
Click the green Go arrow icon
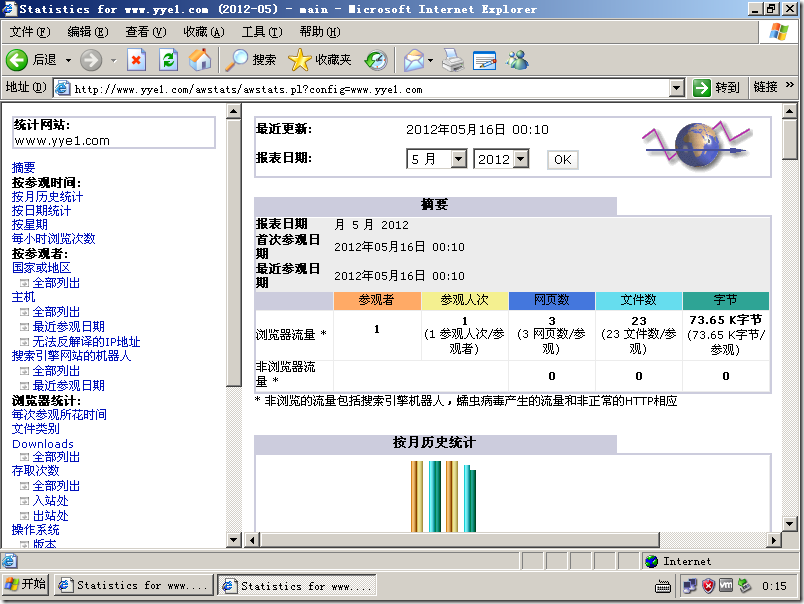click(701, 88)
